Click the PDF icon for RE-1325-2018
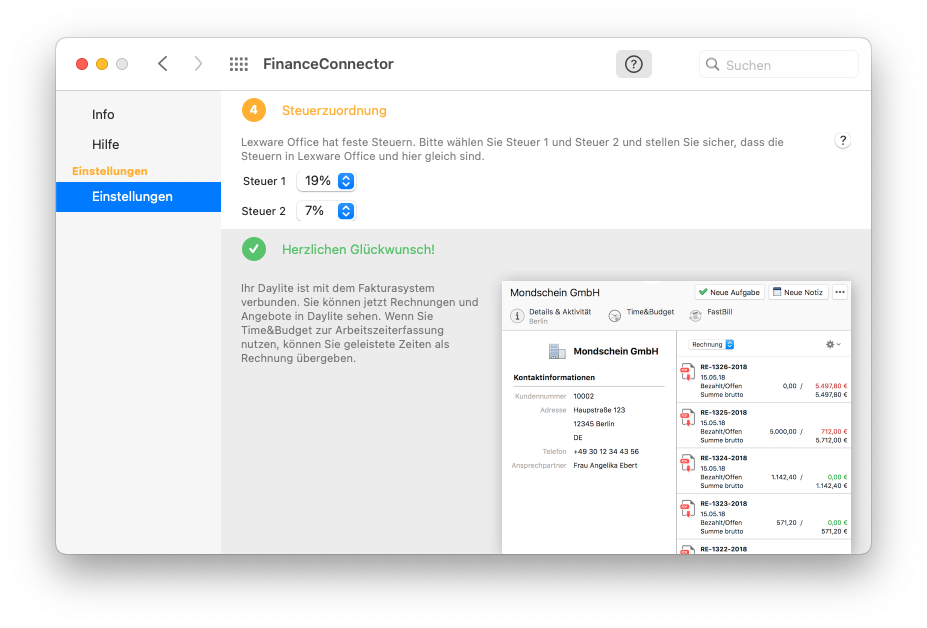 687,417
